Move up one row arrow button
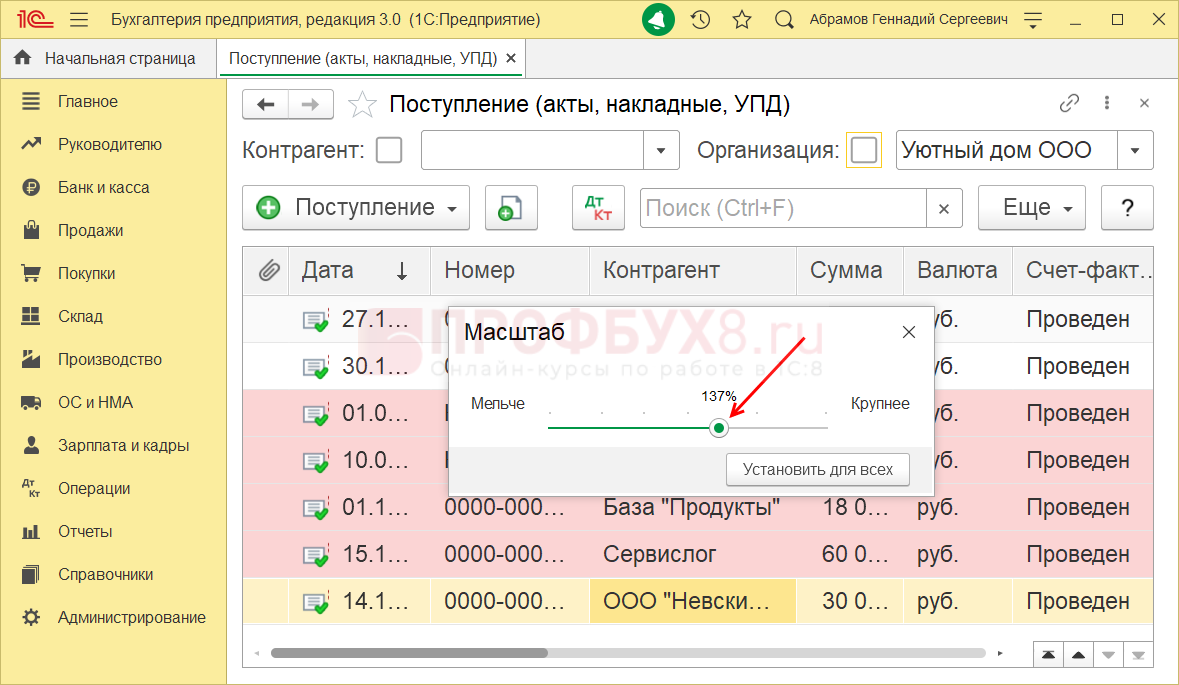Screen dimensions: 1179x685 pyautogui.click(x=1078, y=655)
